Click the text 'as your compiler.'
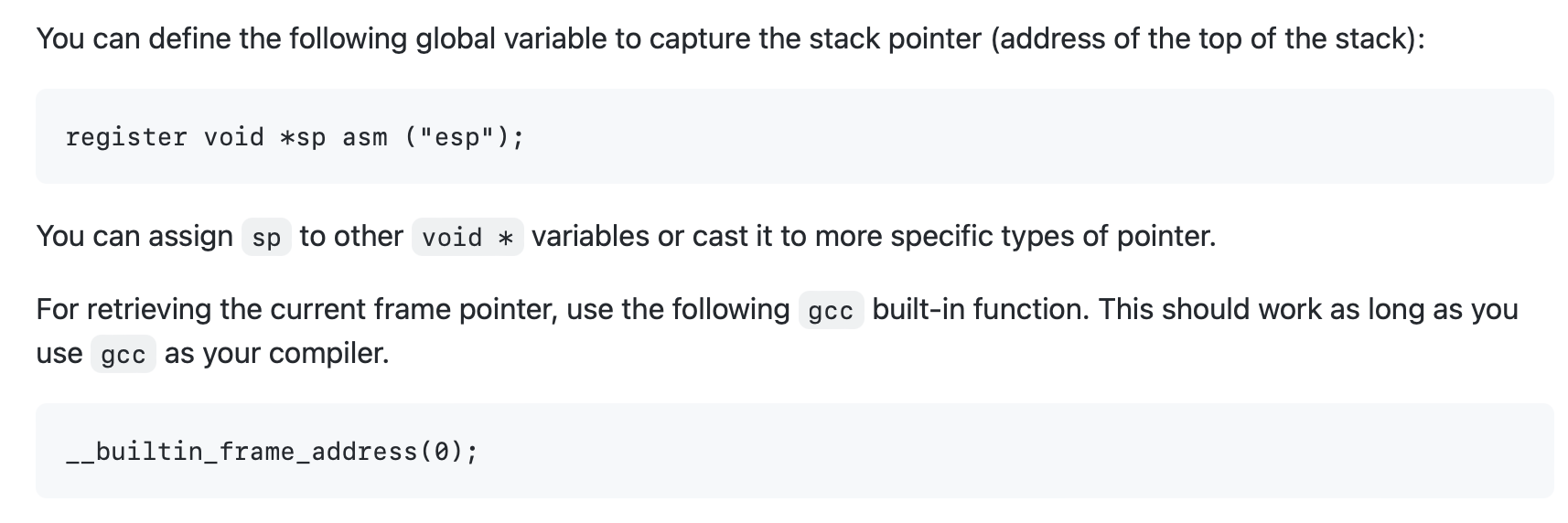Image resolution: width=1568 pixels, height=523 pixels. pyautogui.click(x=277, y=353)
